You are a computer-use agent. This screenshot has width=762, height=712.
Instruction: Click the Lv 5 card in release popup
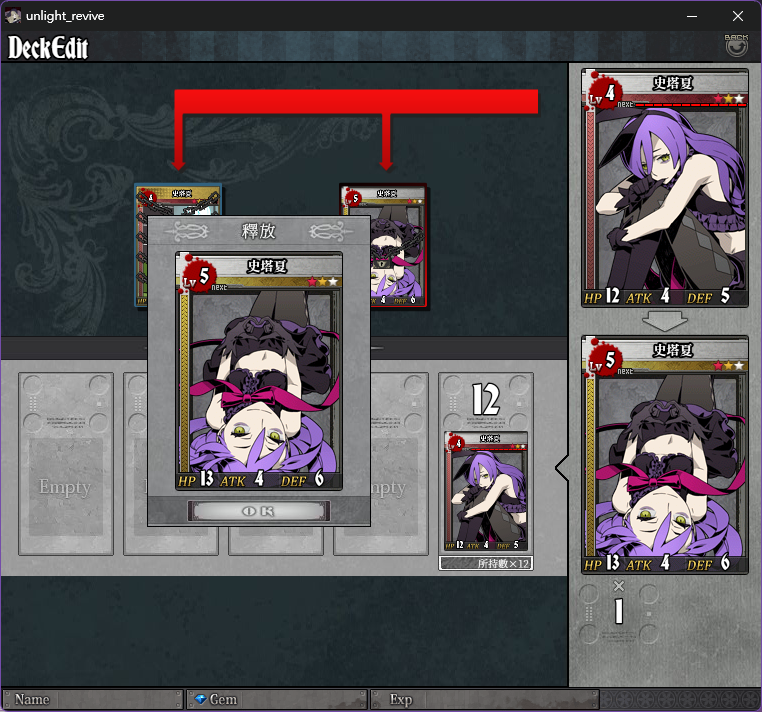(x=259, y=370)
